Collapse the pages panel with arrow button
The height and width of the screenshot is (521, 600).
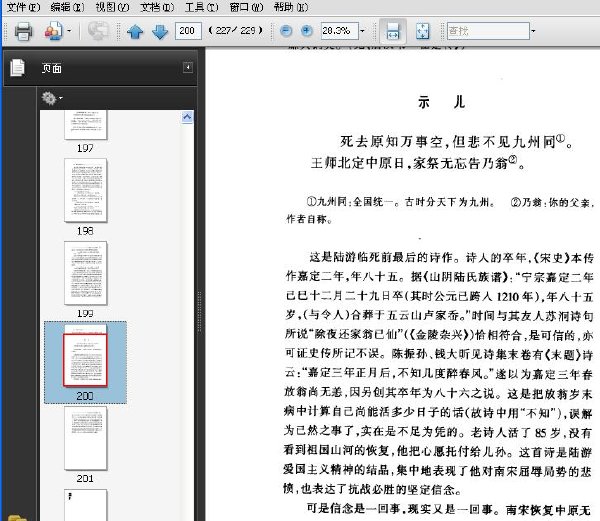tap(188, 68)
